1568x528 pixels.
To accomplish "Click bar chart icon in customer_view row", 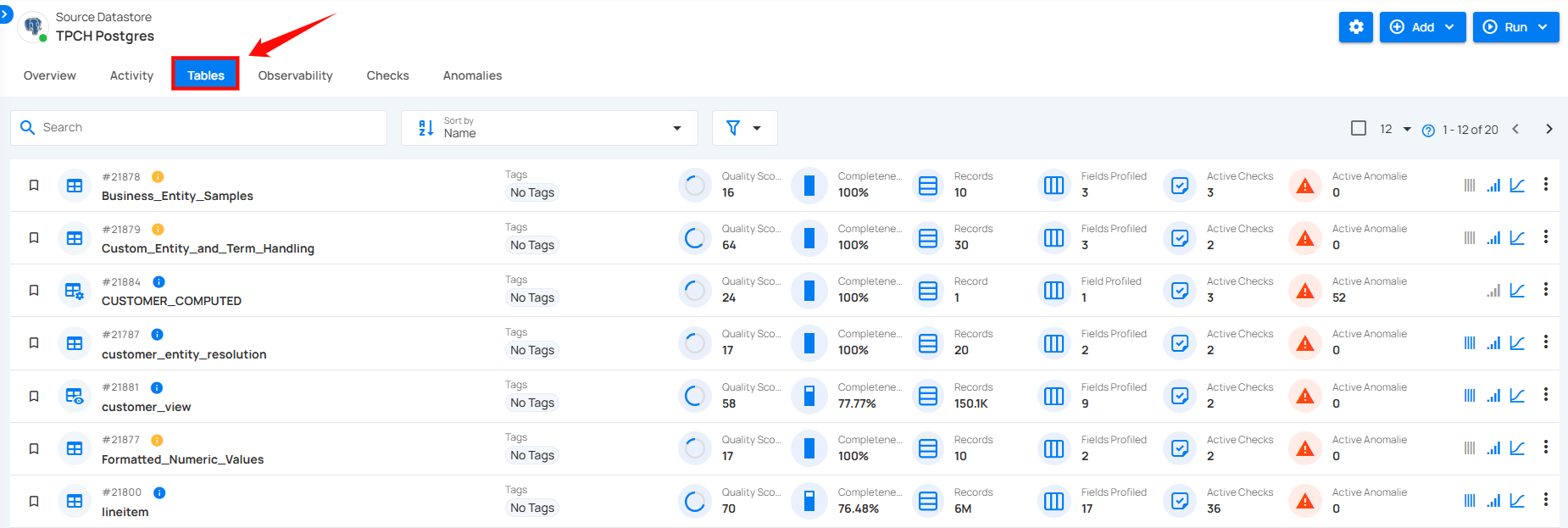I will [x=1493, y=396].
